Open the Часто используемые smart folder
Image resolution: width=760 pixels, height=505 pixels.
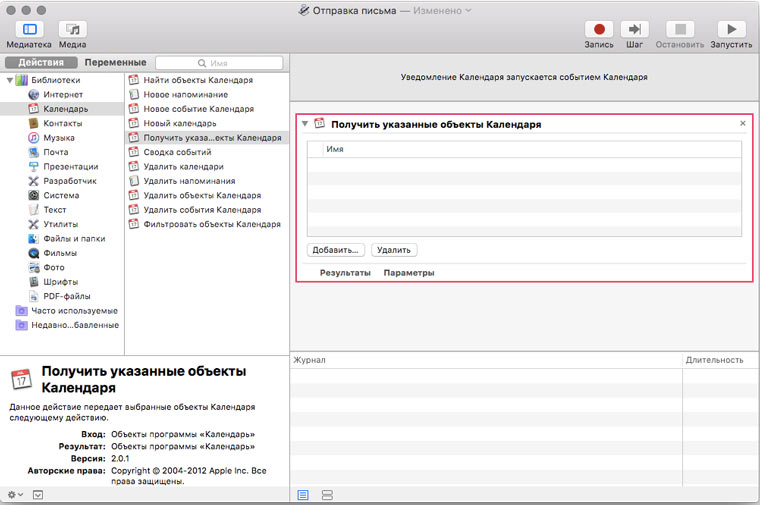[x=73, y=311]
